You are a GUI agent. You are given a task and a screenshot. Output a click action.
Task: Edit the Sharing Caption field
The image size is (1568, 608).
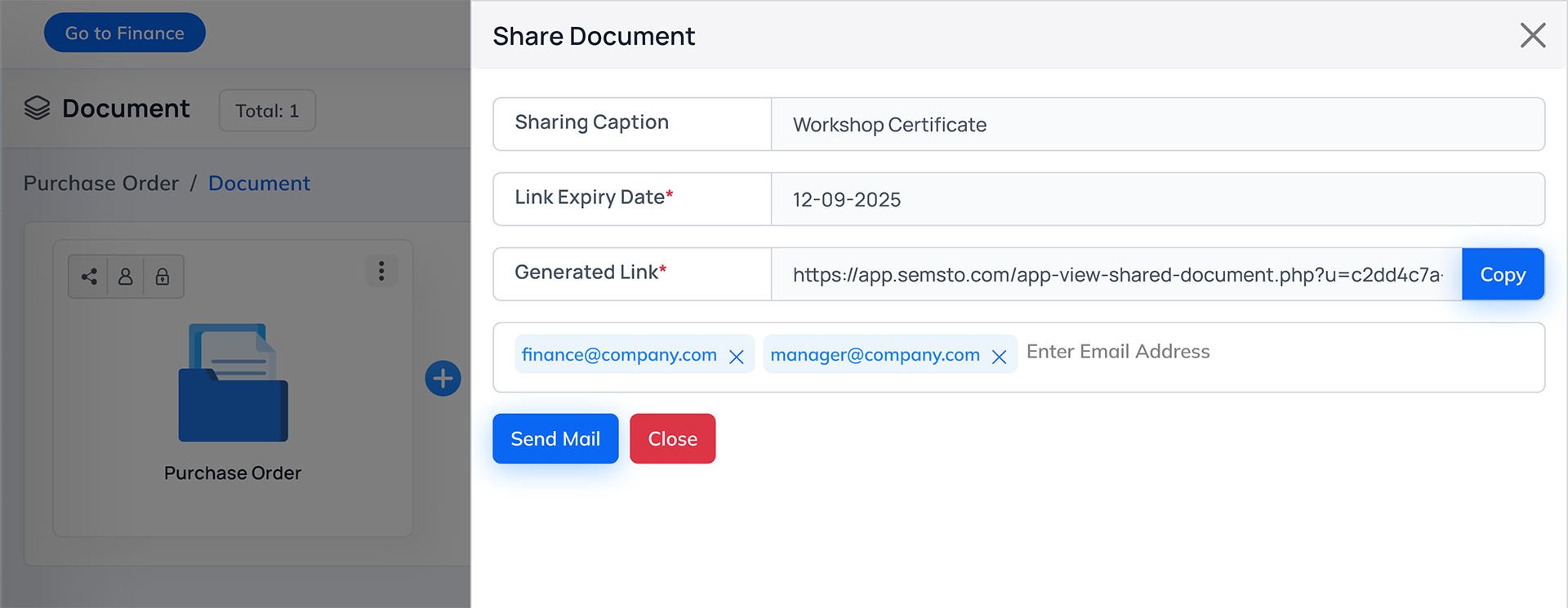[1156, 125]
